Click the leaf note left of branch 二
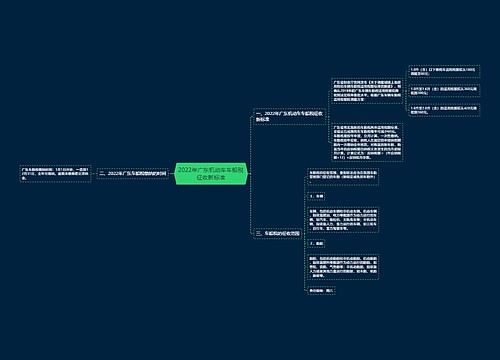This screenshot has height=360, width=500. coord(55,174)
